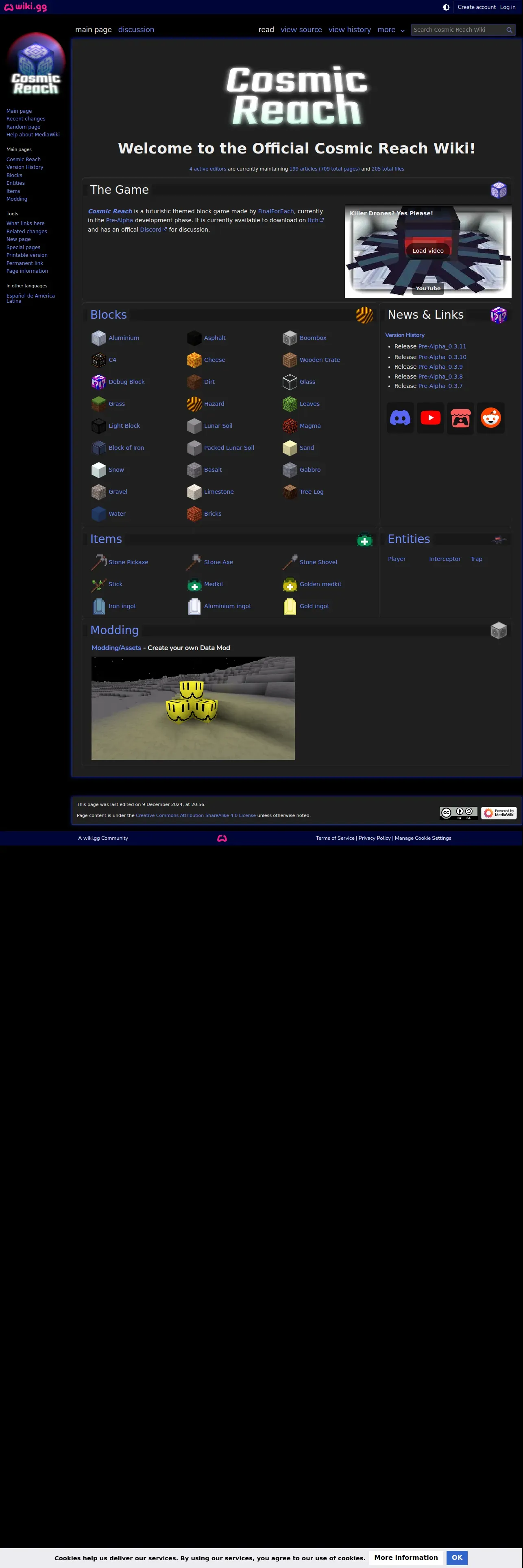Image resolution: width=523 pixels, height=1568 pixels.
Task: Click the Glass block icon
Action: (290, 382)
